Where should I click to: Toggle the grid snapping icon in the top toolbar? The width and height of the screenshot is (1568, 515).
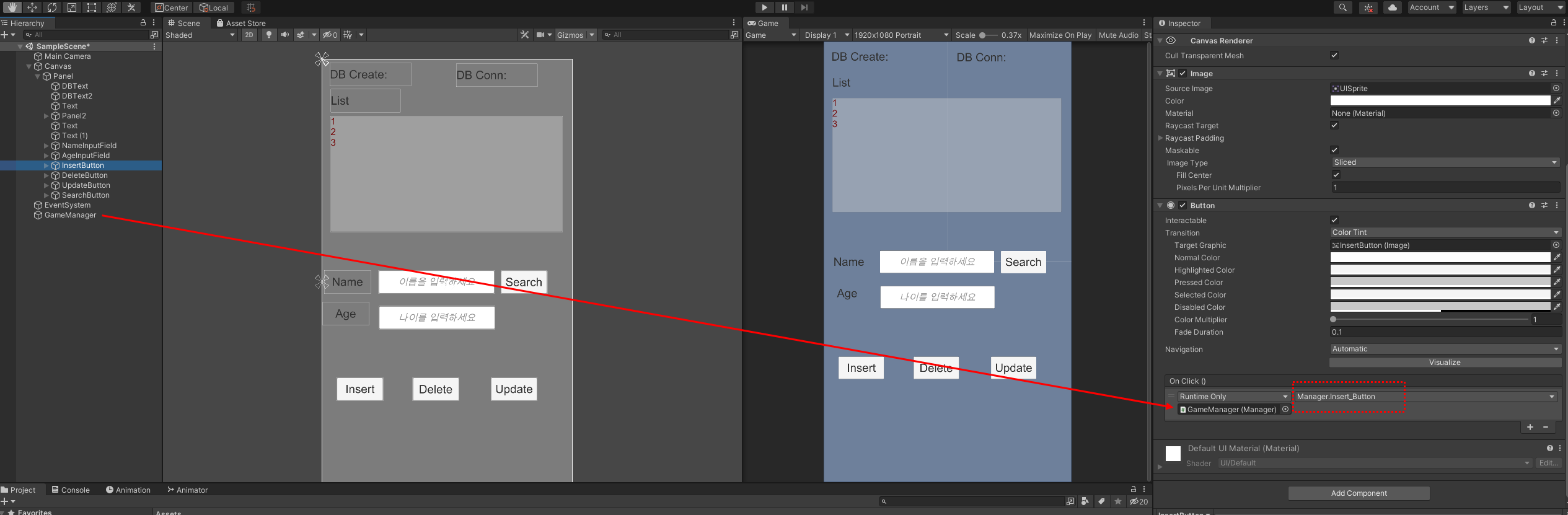click(x=251, y=7)
